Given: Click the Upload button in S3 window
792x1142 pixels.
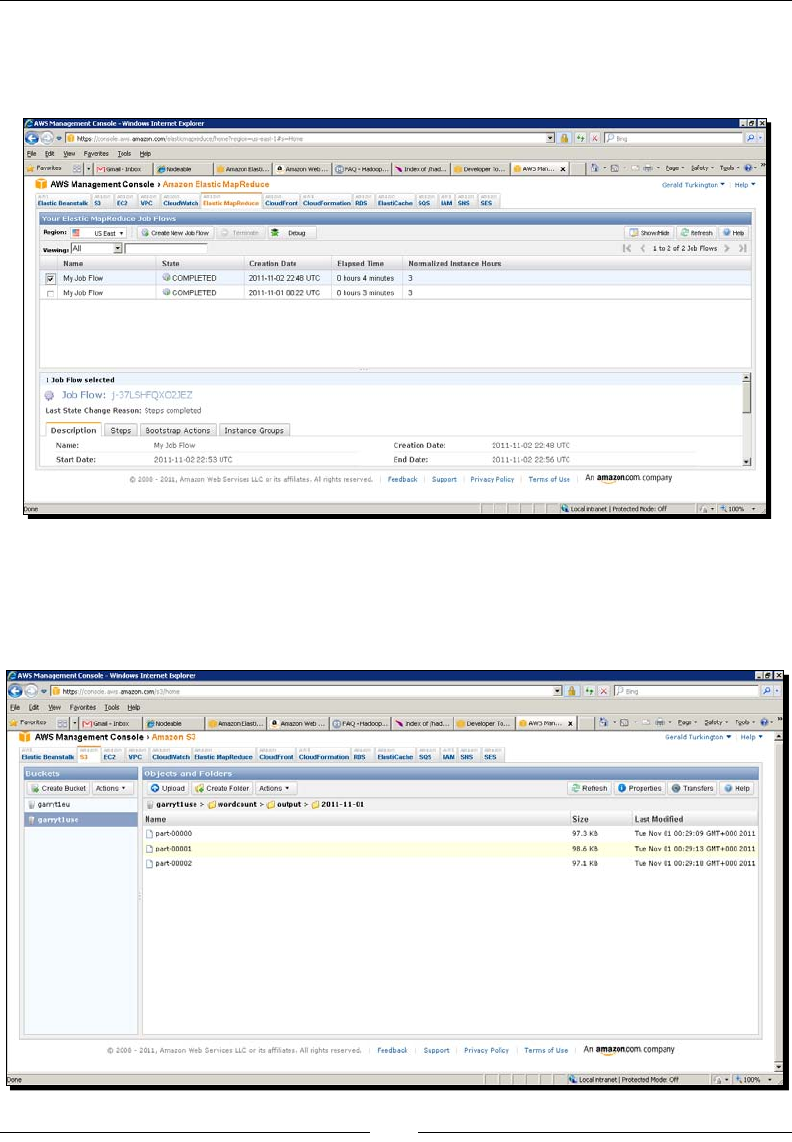Looking at the screenshot, I should tap(168, 788).
